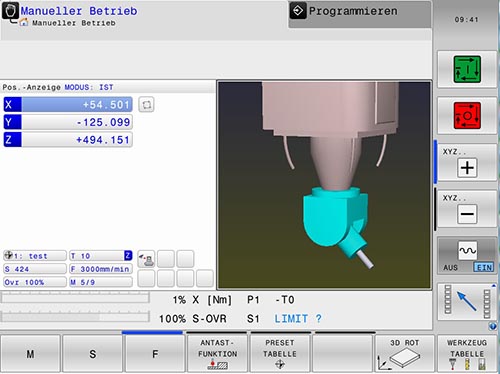500x374 pixels.
Task: Click the blue arrow soft-key row switcher
Action: pos(467,302)
